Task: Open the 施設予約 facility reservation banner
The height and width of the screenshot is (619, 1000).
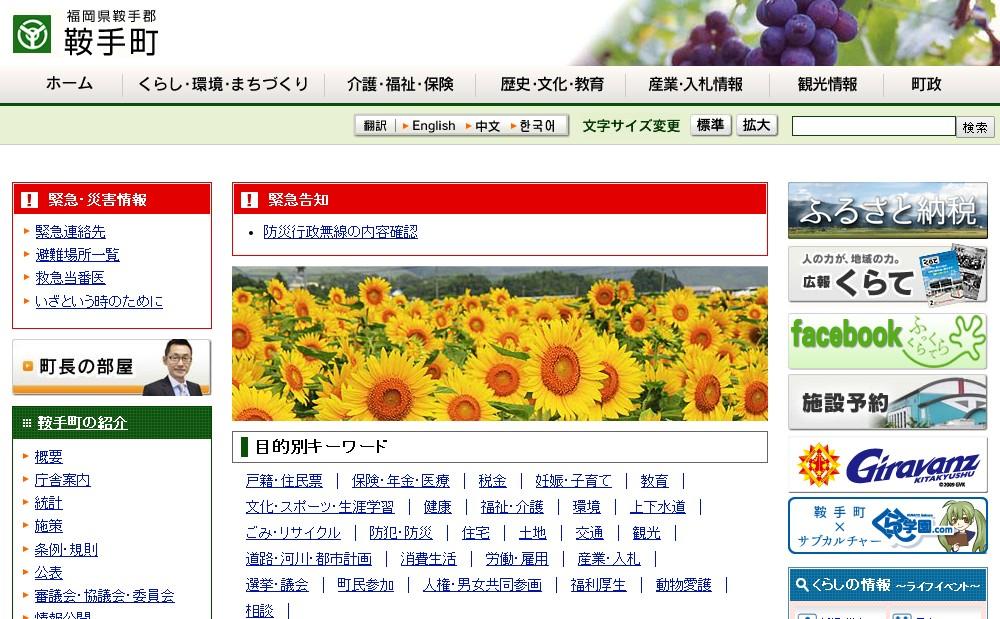Action: point(887,403)
